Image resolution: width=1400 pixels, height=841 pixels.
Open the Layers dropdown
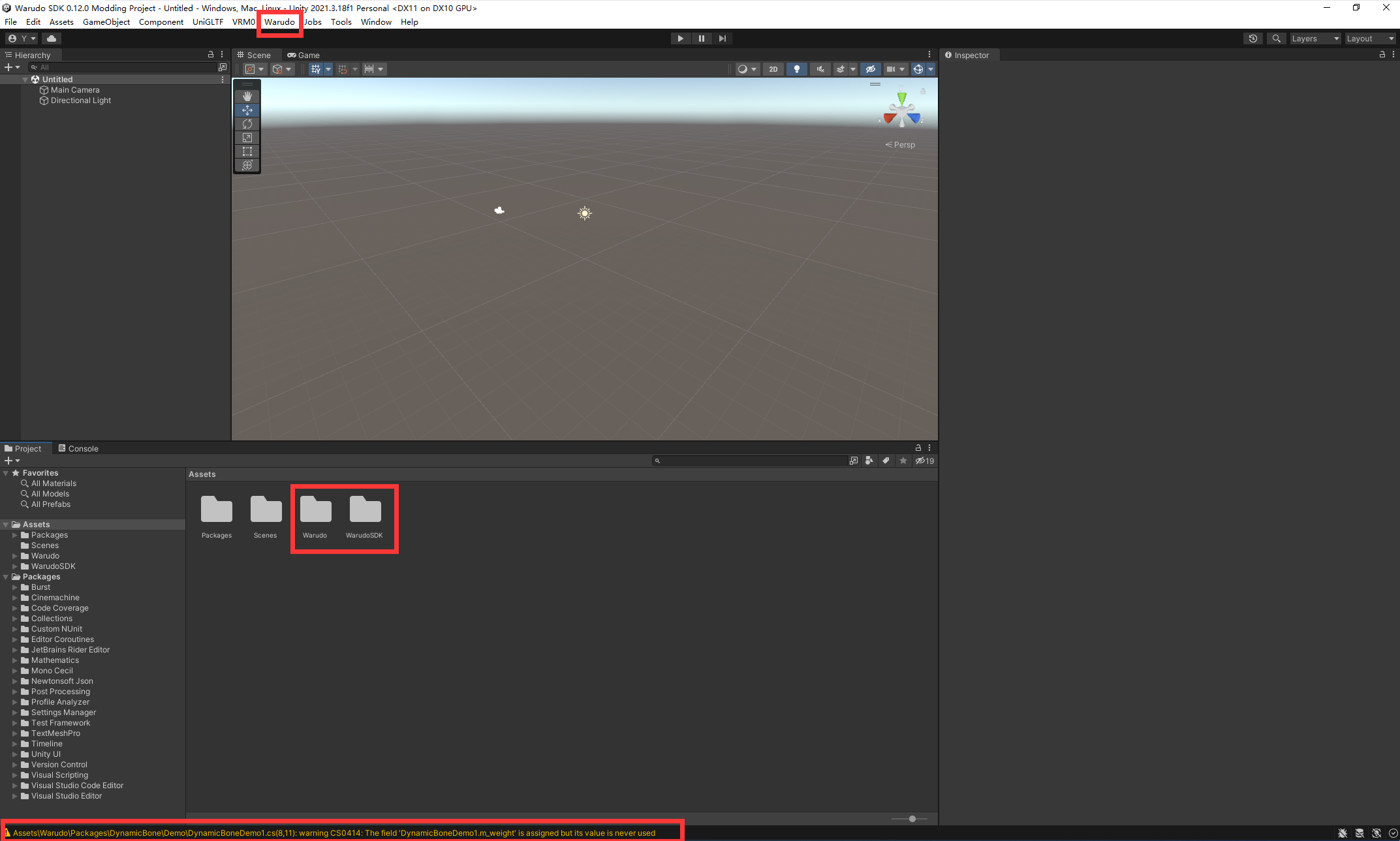pyautogui.click(x=1315, y=38)
